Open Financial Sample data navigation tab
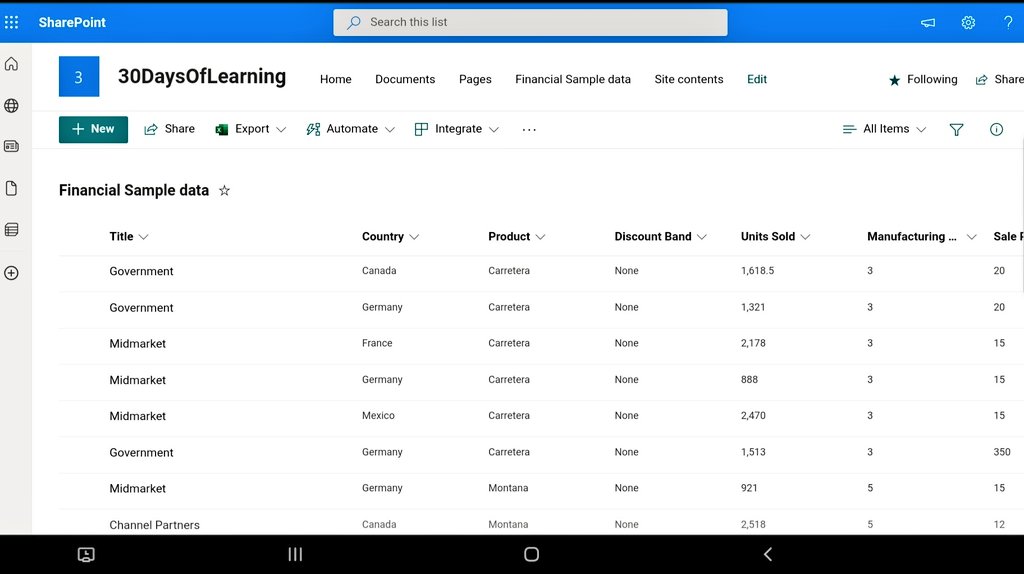The height and width of the screenshot is (574, 1024). tap(573, 80)
